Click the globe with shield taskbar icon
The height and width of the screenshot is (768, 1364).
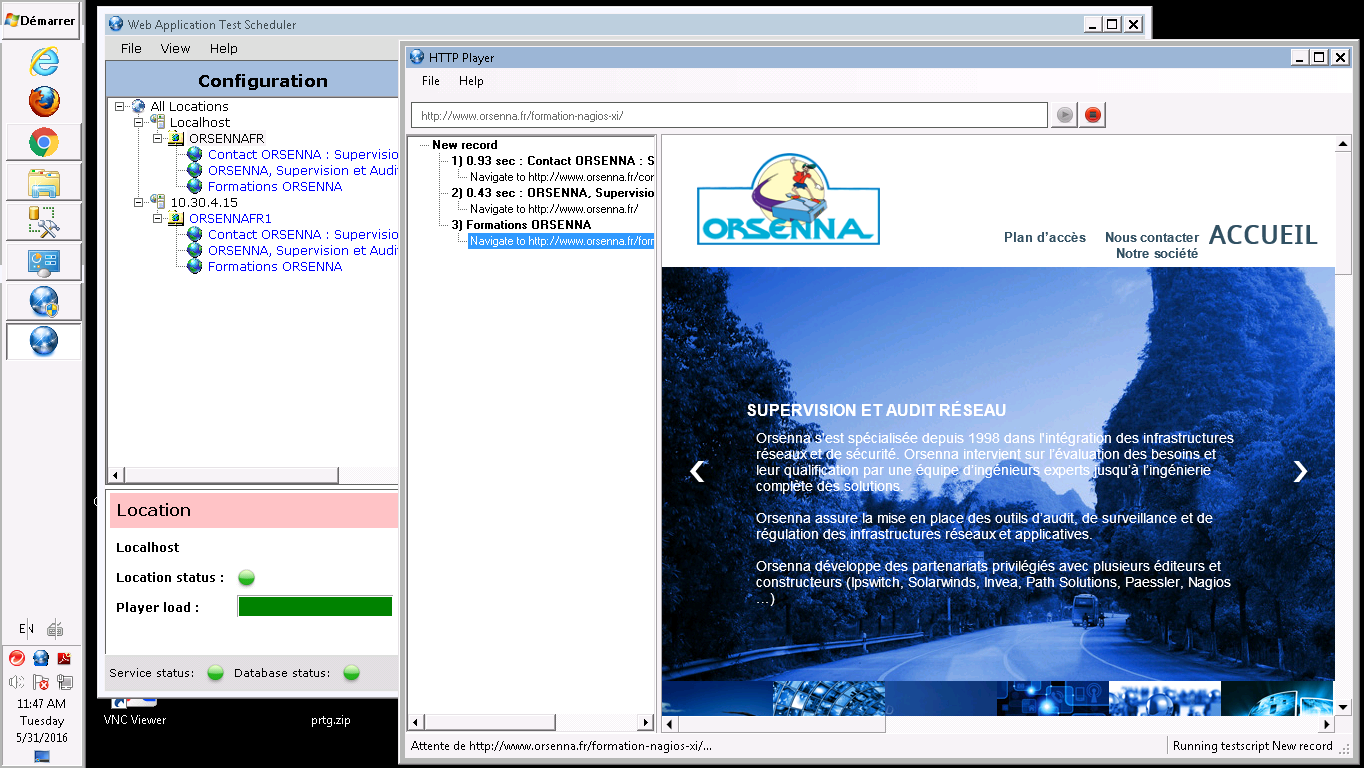[43, 301]
